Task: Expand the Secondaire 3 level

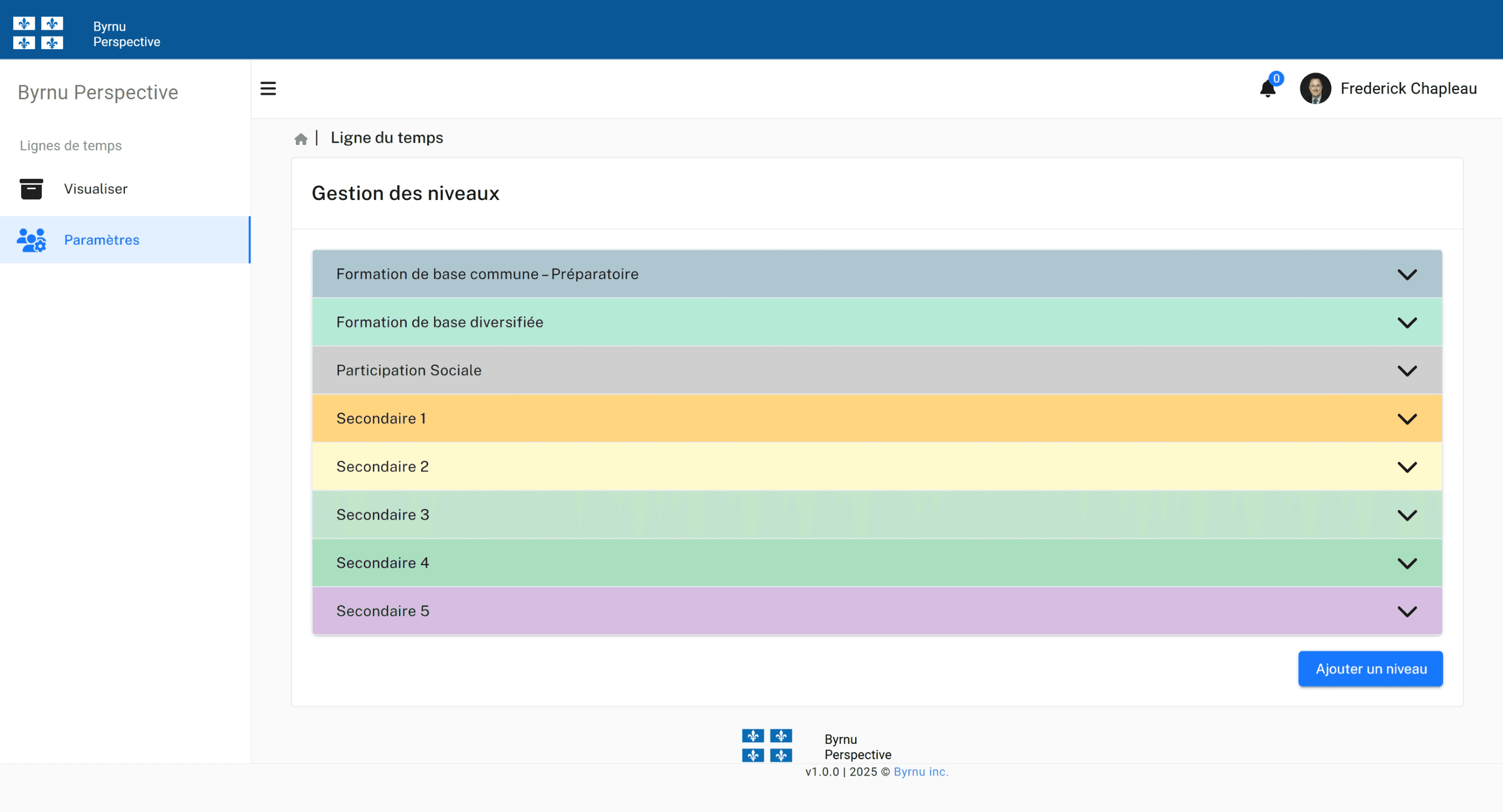Action: click(x=1408, y=514)
